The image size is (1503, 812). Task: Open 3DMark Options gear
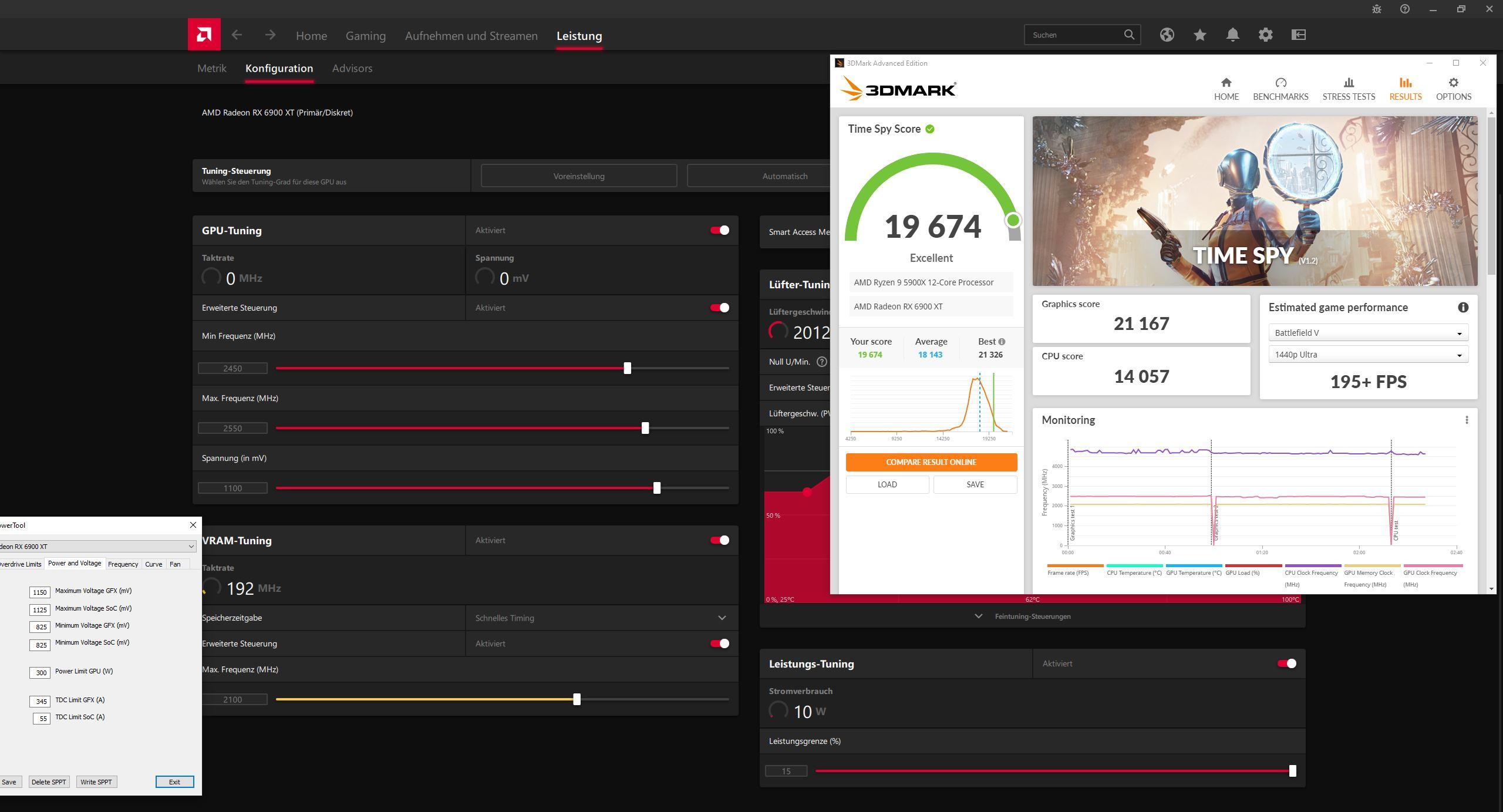(x=1453, y=83)
